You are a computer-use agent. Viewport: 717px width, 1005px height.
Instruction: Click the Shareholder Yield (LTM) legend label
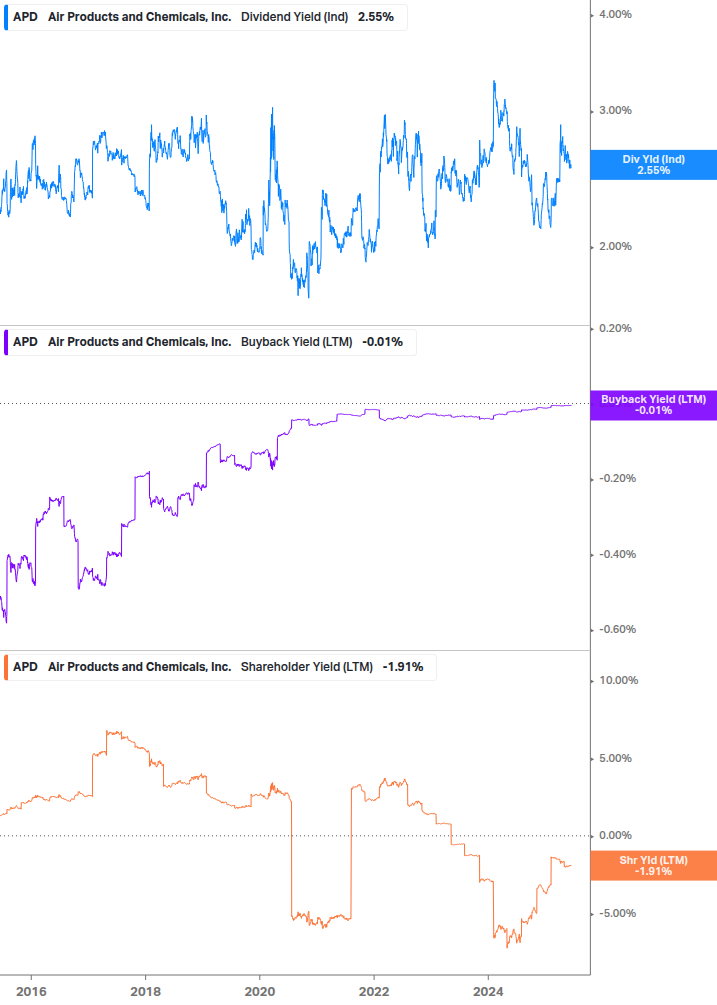tap(306, 667)
